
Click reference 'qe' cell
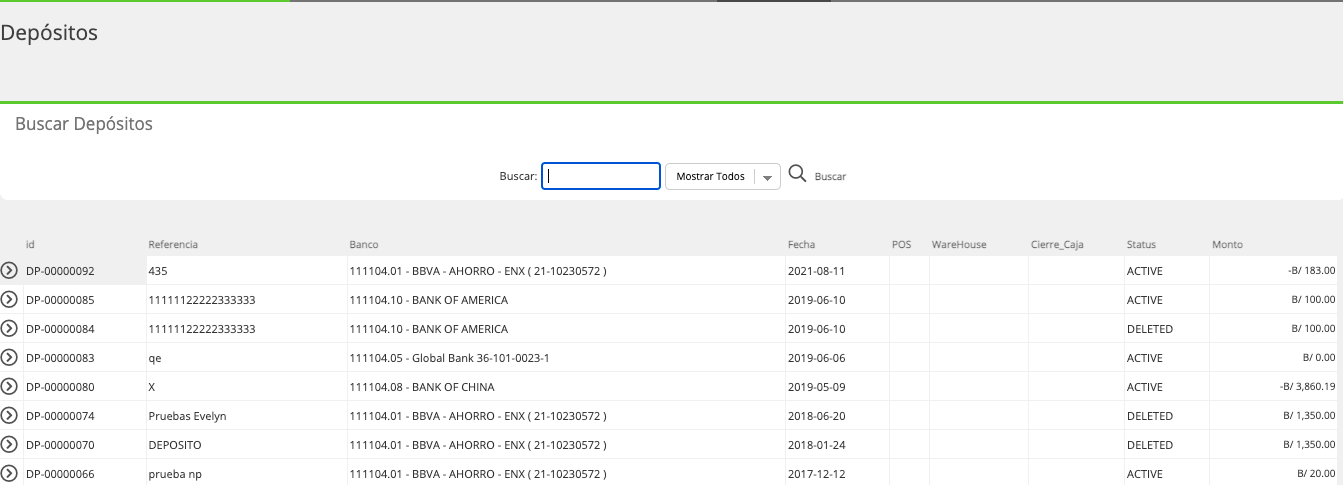(246, 358)
